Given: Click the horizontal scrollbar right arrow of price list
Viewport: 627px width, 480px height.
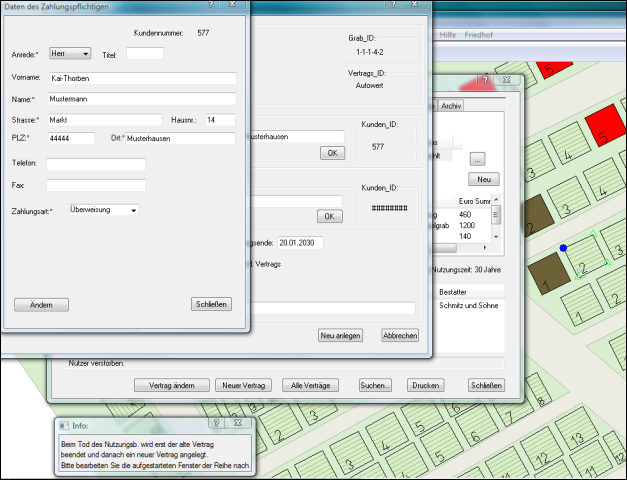Looking at the screenshot, I should point(485,248).
